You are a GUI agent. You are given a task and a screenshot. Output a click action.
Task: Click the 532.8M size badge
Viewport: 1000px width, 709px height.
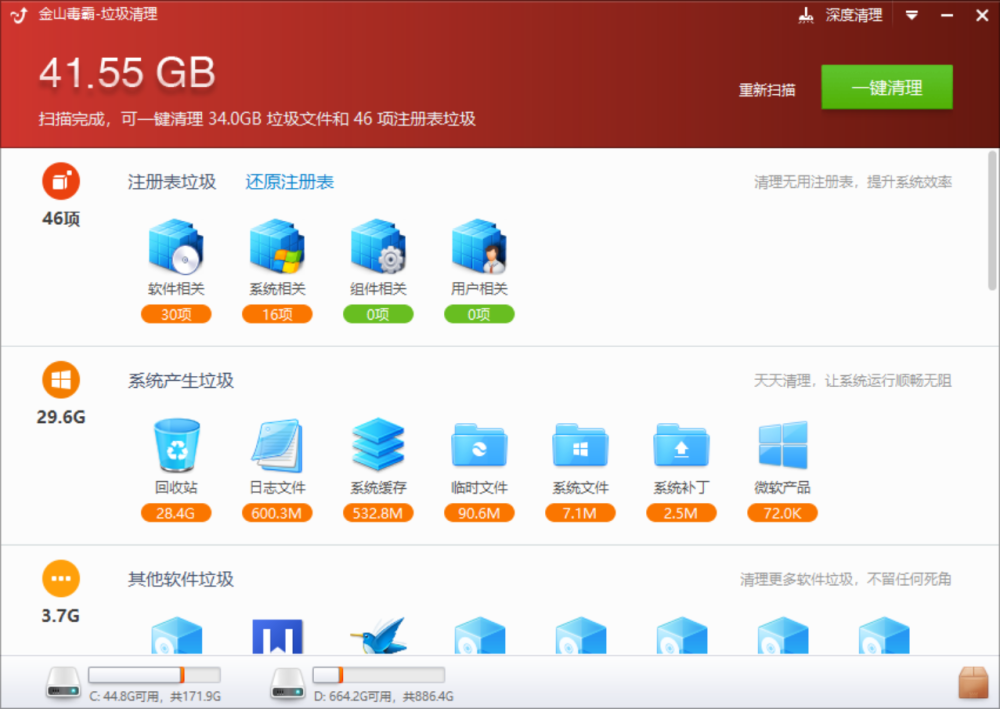pos(378,513)
